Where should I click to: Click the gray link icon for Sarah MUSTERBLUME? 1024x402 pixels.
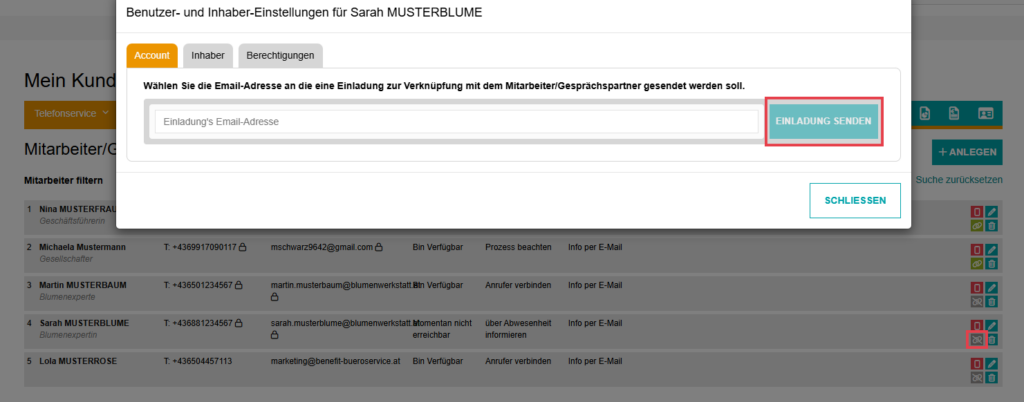977,340
